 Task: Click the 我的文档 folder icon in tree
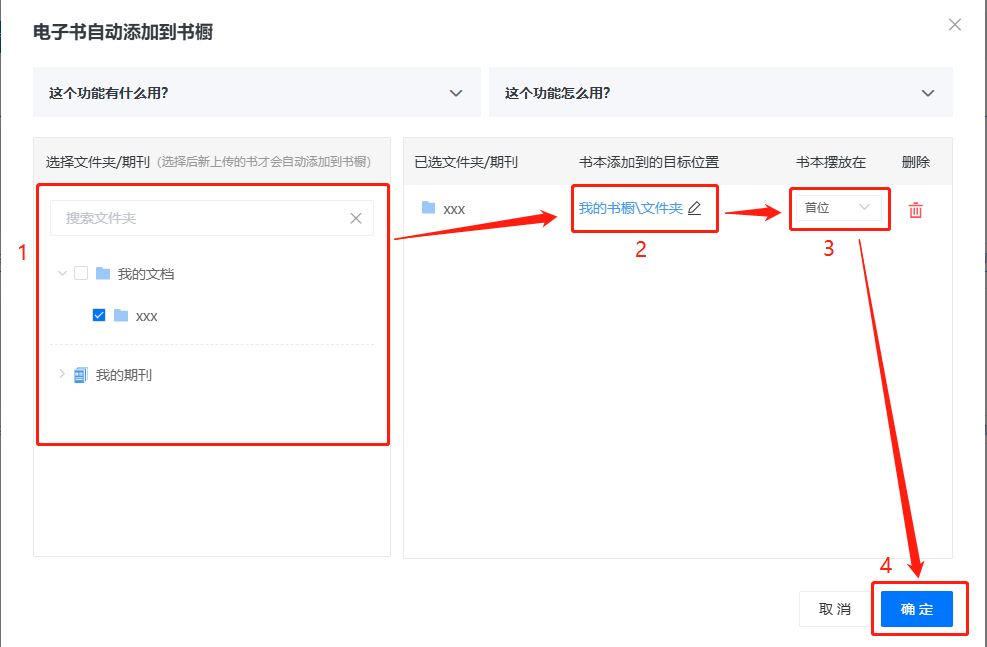click(102, 274)
